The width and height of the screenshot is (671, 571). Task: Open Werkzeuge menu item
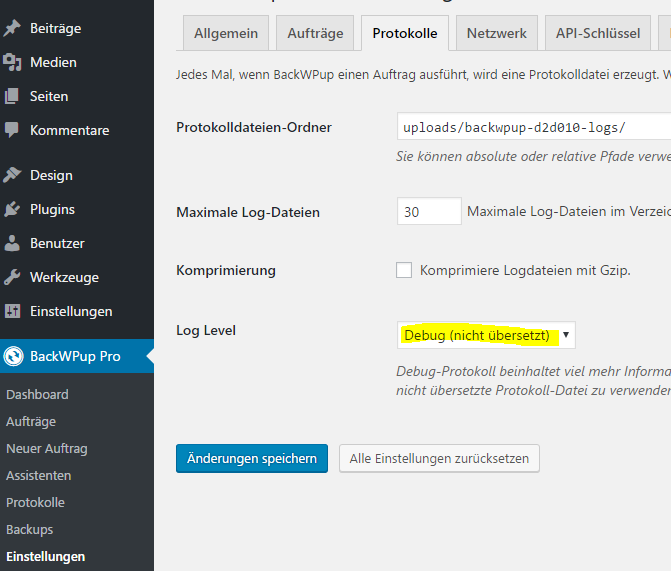pyautogui.click(x=77, y=277)
